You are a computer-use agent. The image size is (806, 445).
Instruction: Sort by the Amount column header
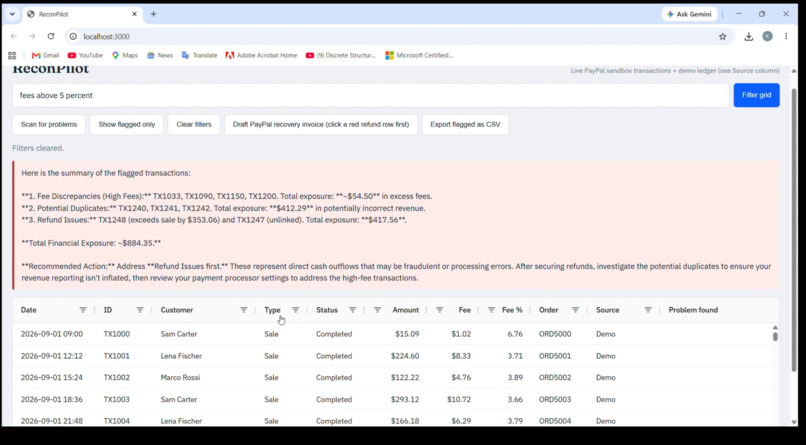pos(406,310)
